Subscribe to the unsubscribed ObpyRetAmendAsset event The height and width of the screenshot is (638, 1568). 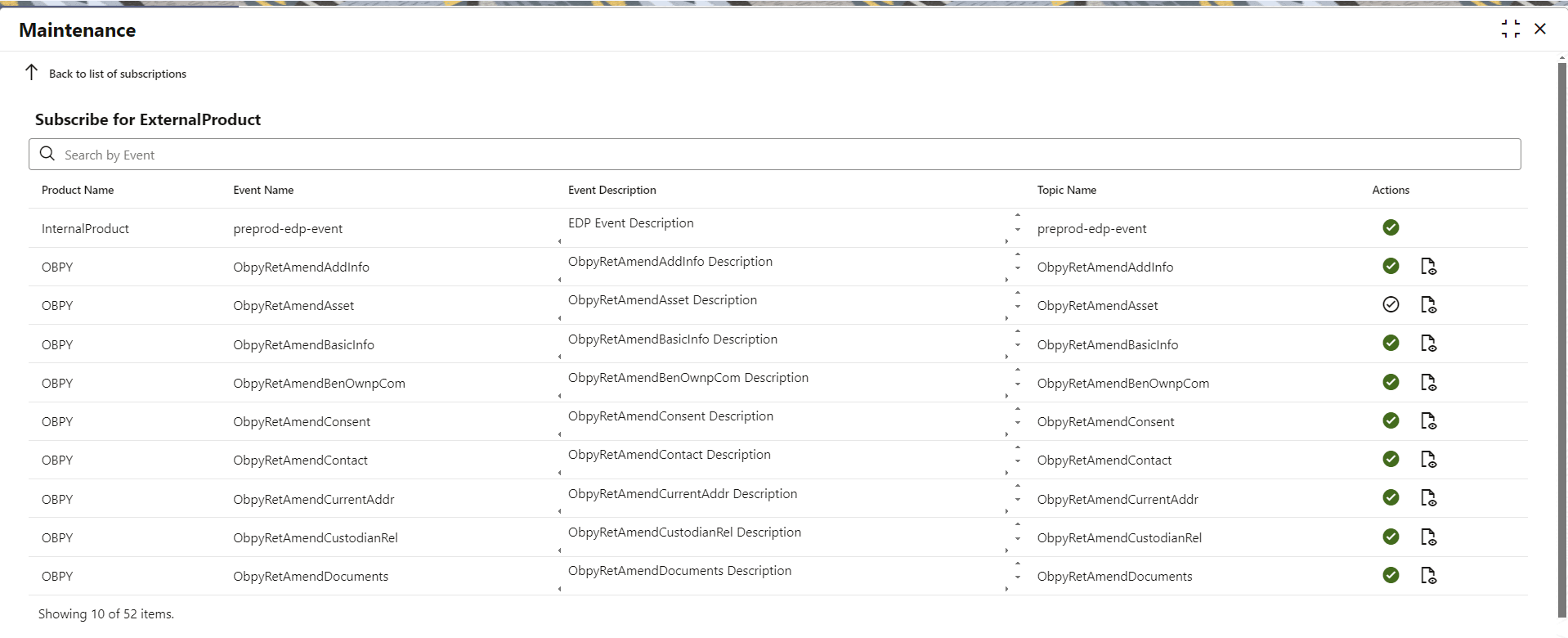[x=1391, y=304]
